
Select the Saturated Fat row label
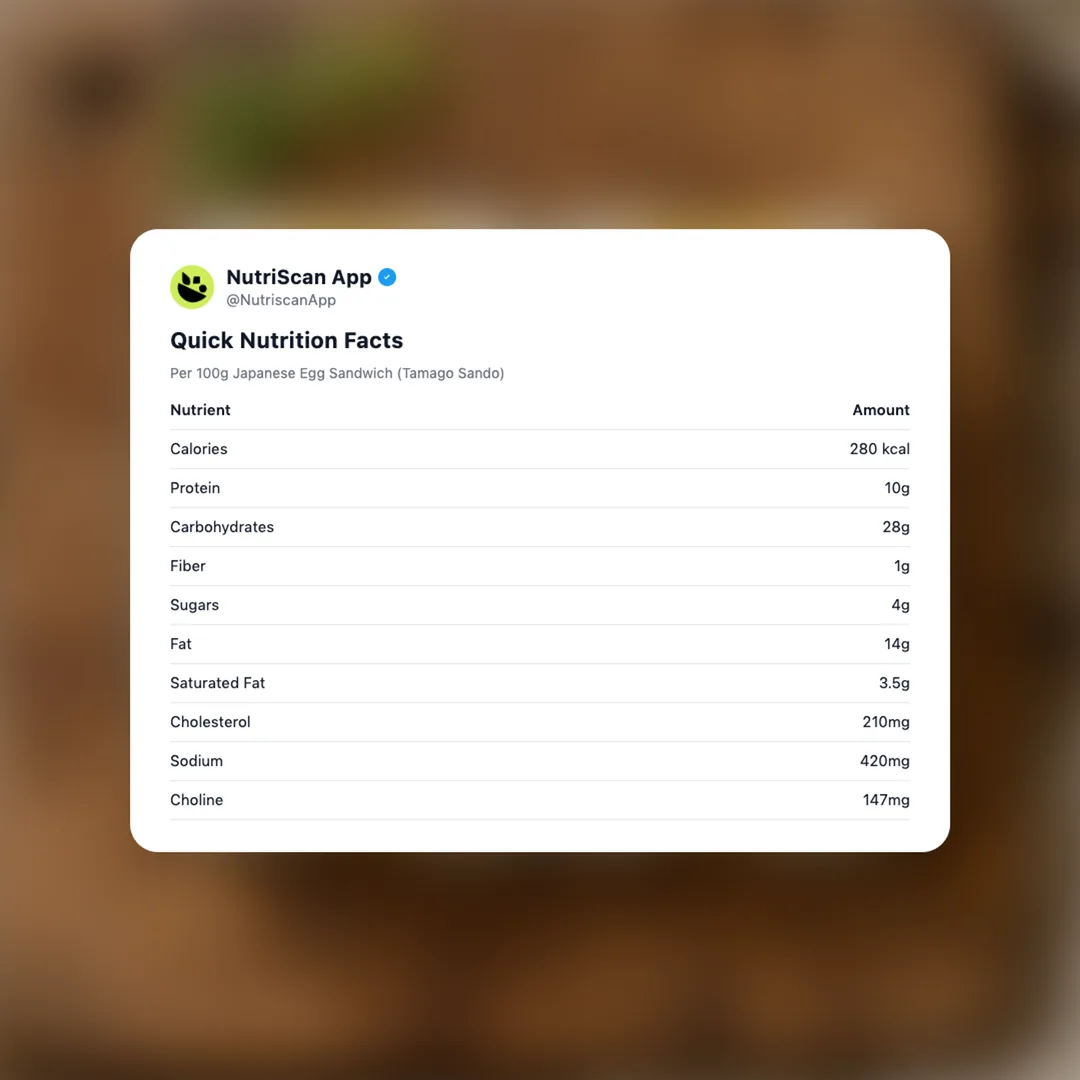click(217, 683)
